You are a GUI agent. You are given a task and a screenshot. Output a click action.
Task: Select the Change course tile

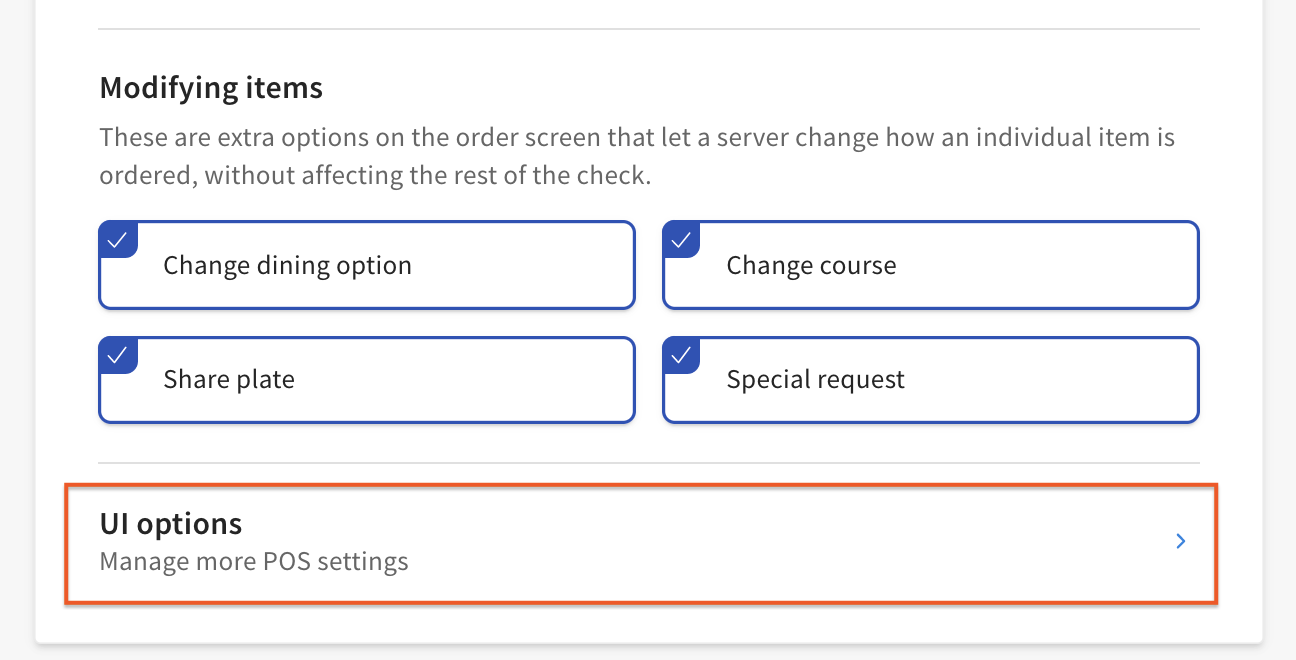(930, 264)
